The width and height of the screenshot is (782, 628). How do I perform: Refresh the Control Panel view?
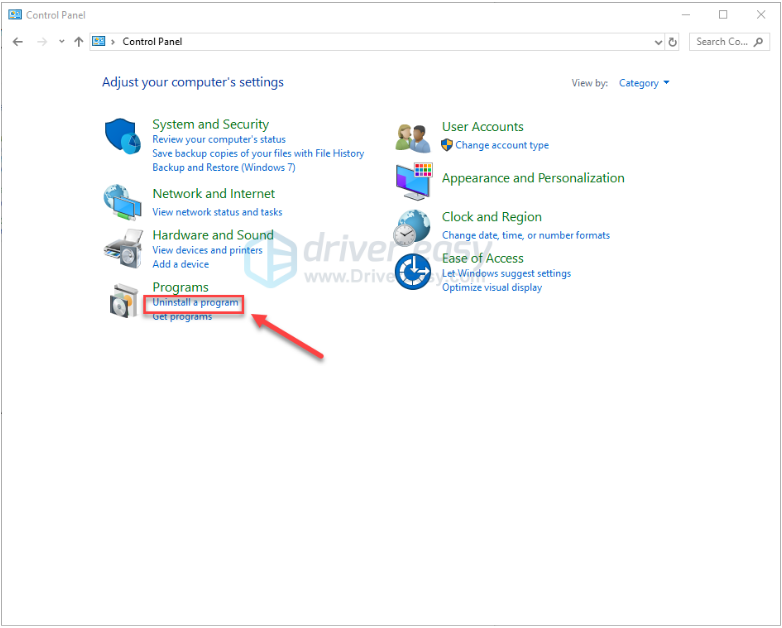click(x=673, y=42)
